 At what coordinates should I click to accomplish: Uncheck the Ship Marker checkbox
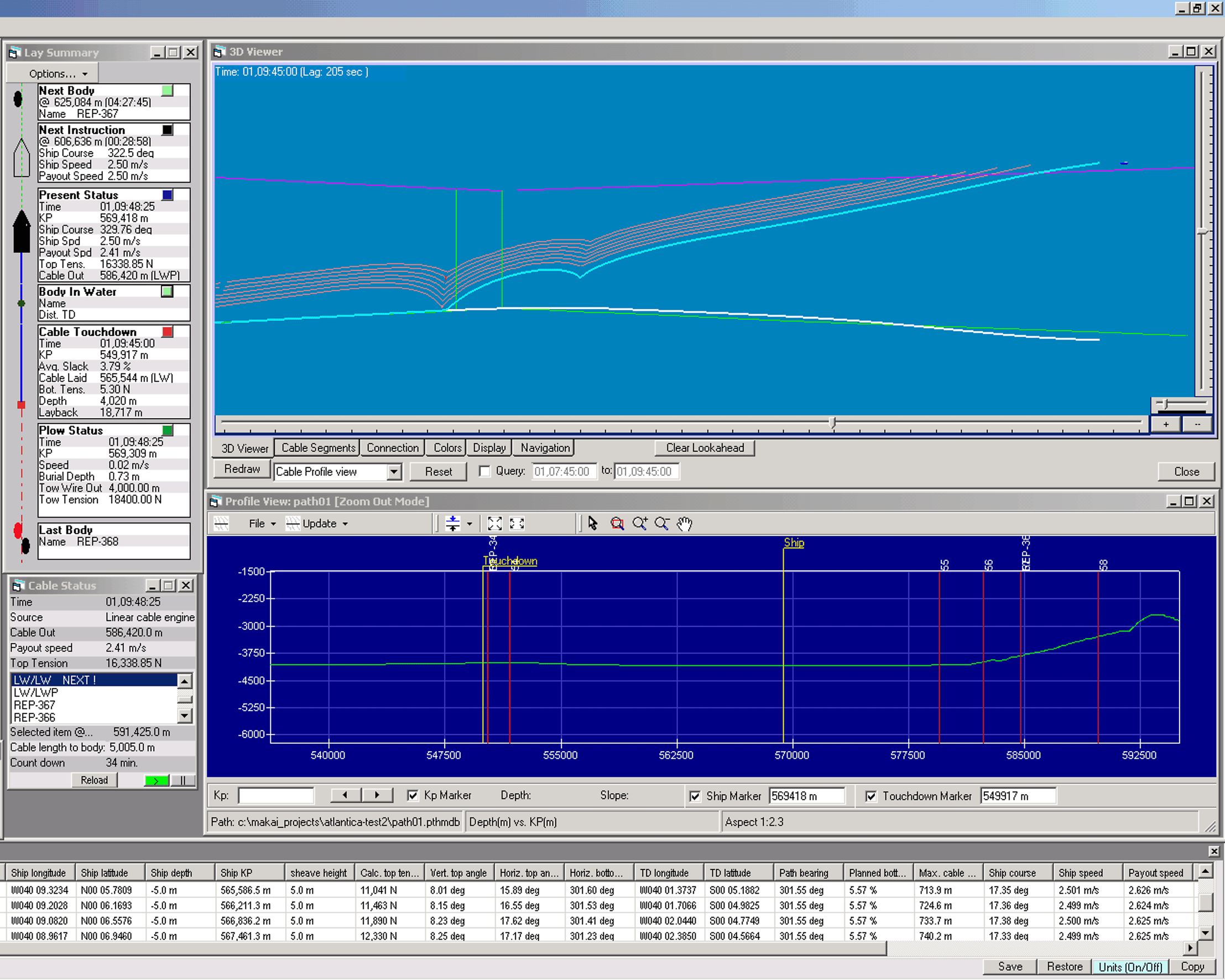pyautogui.click(x=695, y=796)
